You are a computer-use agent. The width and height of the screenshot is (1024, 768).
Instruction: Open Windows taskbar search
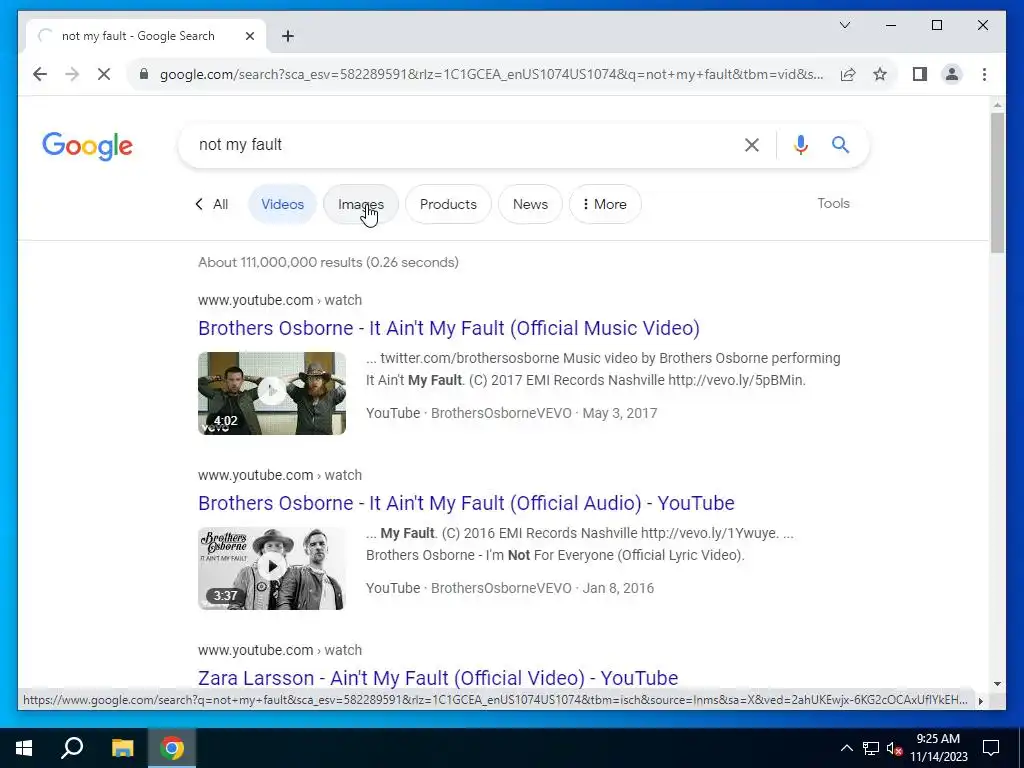(72, 748)
